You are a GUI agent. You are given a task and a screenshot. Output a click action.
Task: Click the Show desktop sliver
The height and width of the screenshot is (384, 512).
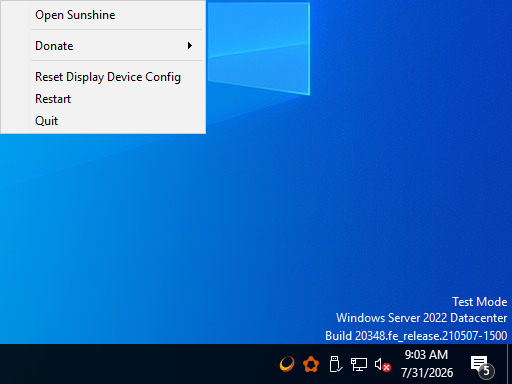[509, 364]
